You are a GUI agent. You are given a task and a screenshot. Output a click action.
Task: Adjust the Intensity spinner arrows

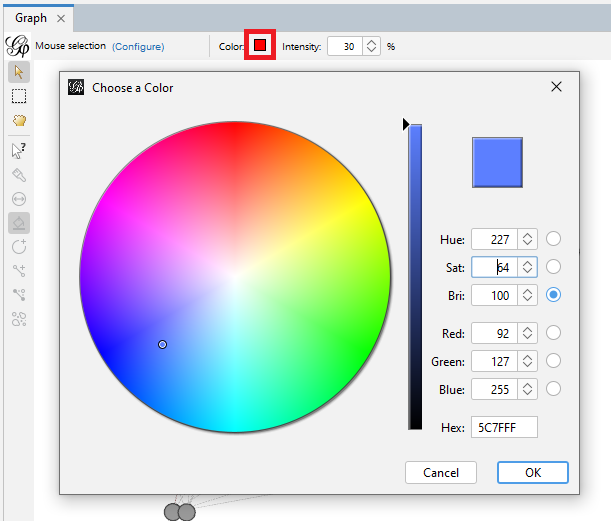pyautogui.click(x=371, y=46)
